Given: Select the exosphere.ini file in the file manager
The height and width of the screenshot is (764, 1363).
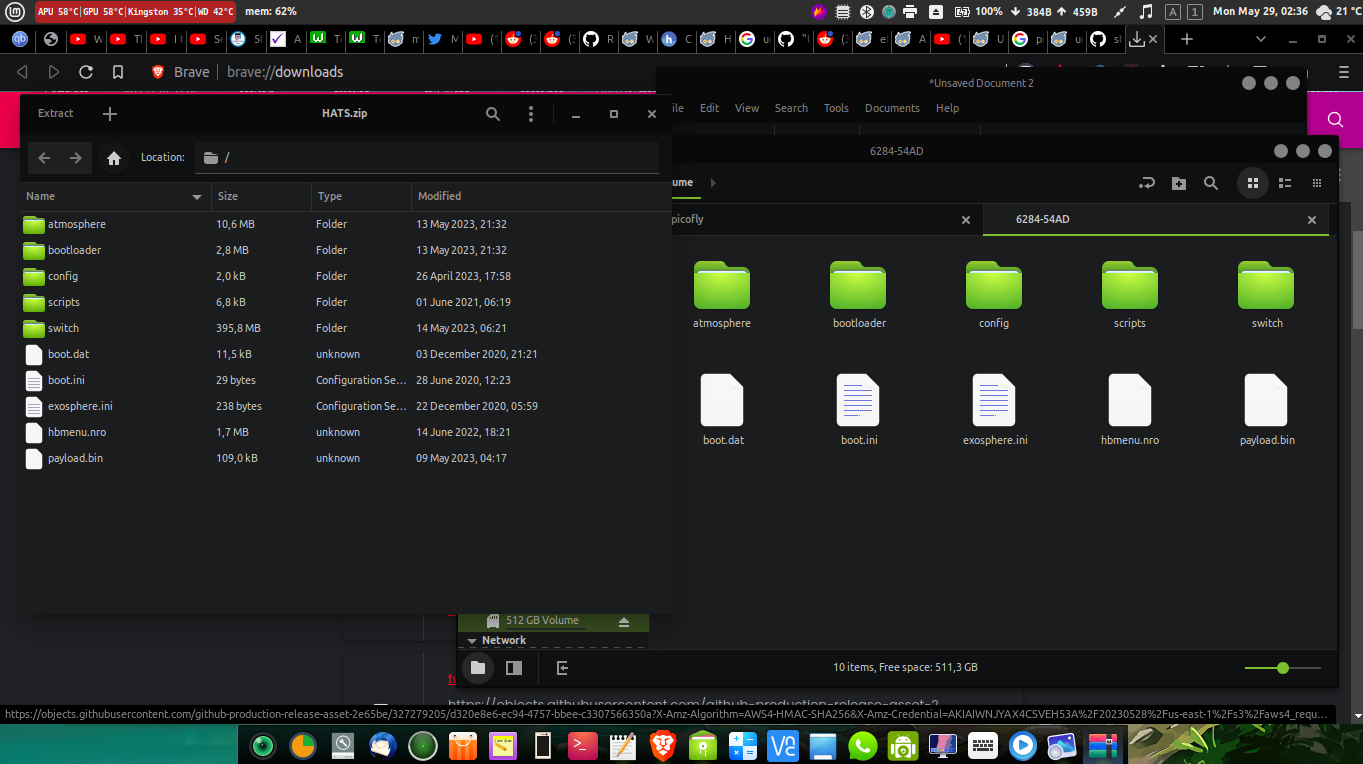Looking at the screenshot, I should tap(995, 410).
